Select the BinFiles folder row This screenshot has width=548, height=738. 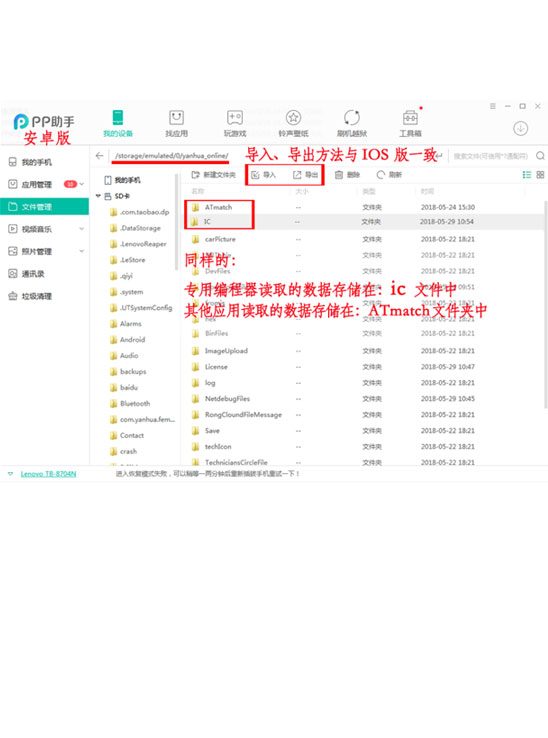pyautogui.click(x=365, y=333)
